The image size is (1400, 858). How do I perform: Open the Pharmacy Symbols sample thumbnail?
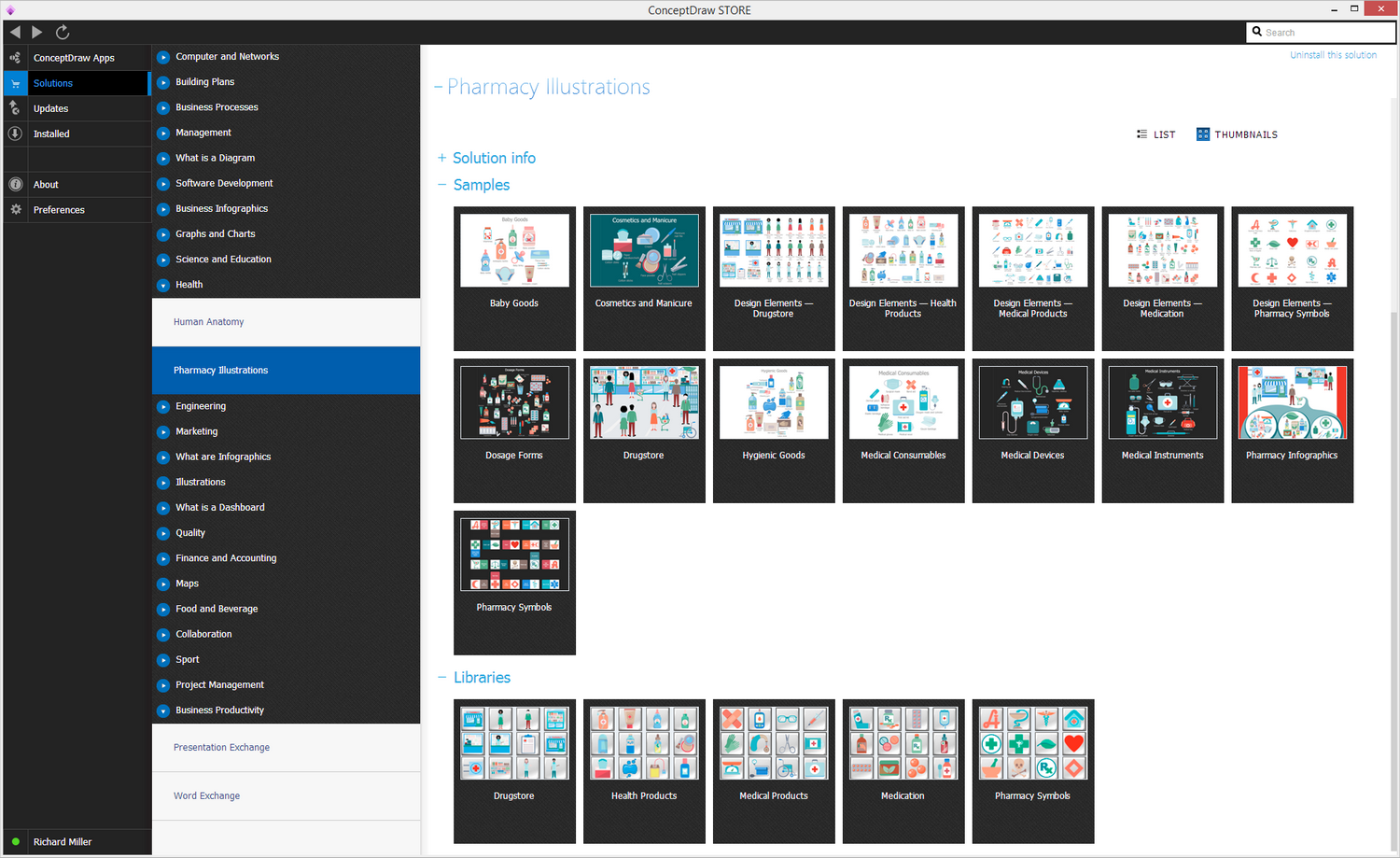pyautogui.click(x=514, y=583)
